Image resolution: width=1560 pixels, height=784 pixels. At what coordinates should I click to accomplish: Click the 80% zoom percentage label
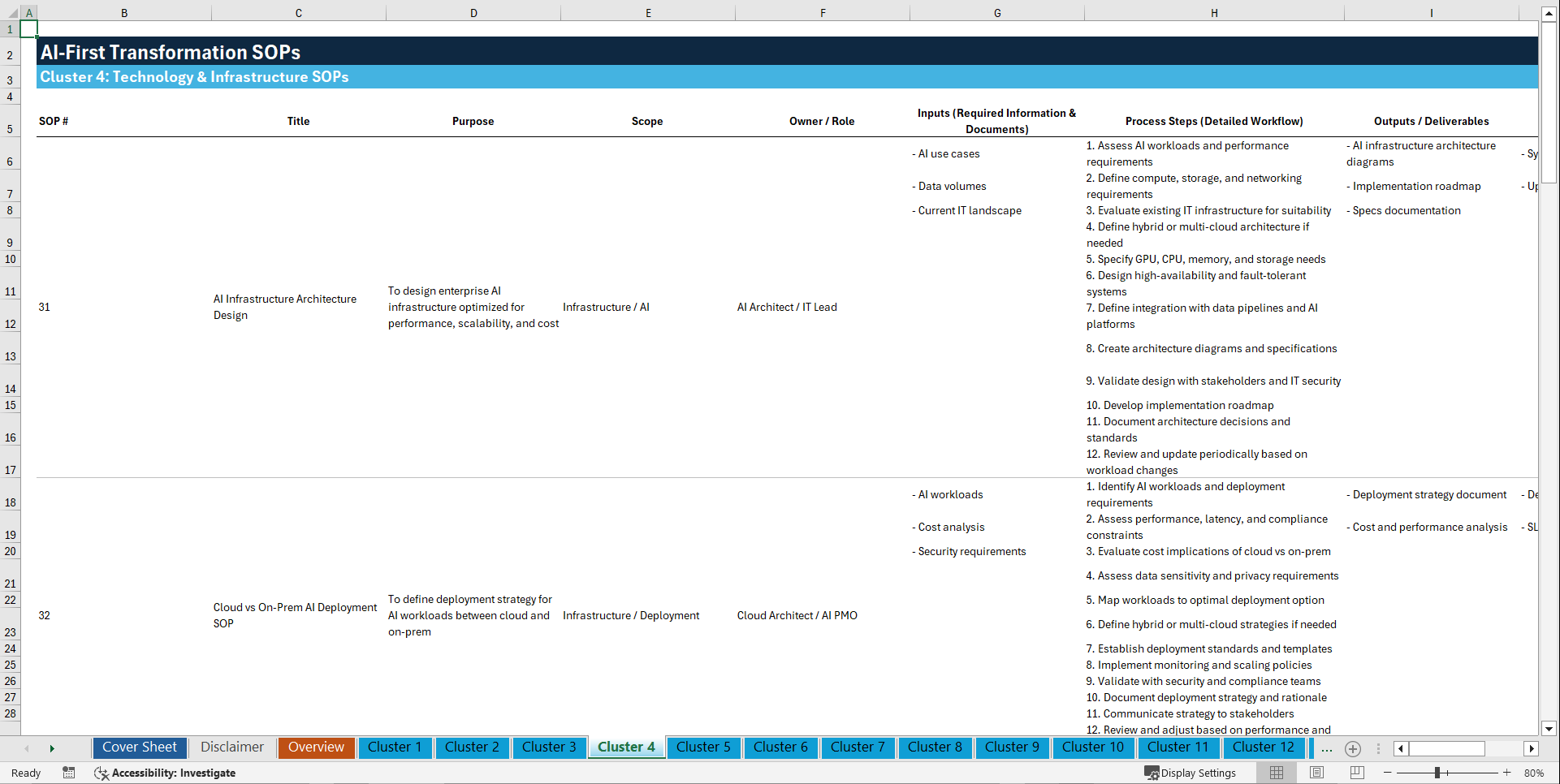pyautogui.click(x=1534, y=773)
